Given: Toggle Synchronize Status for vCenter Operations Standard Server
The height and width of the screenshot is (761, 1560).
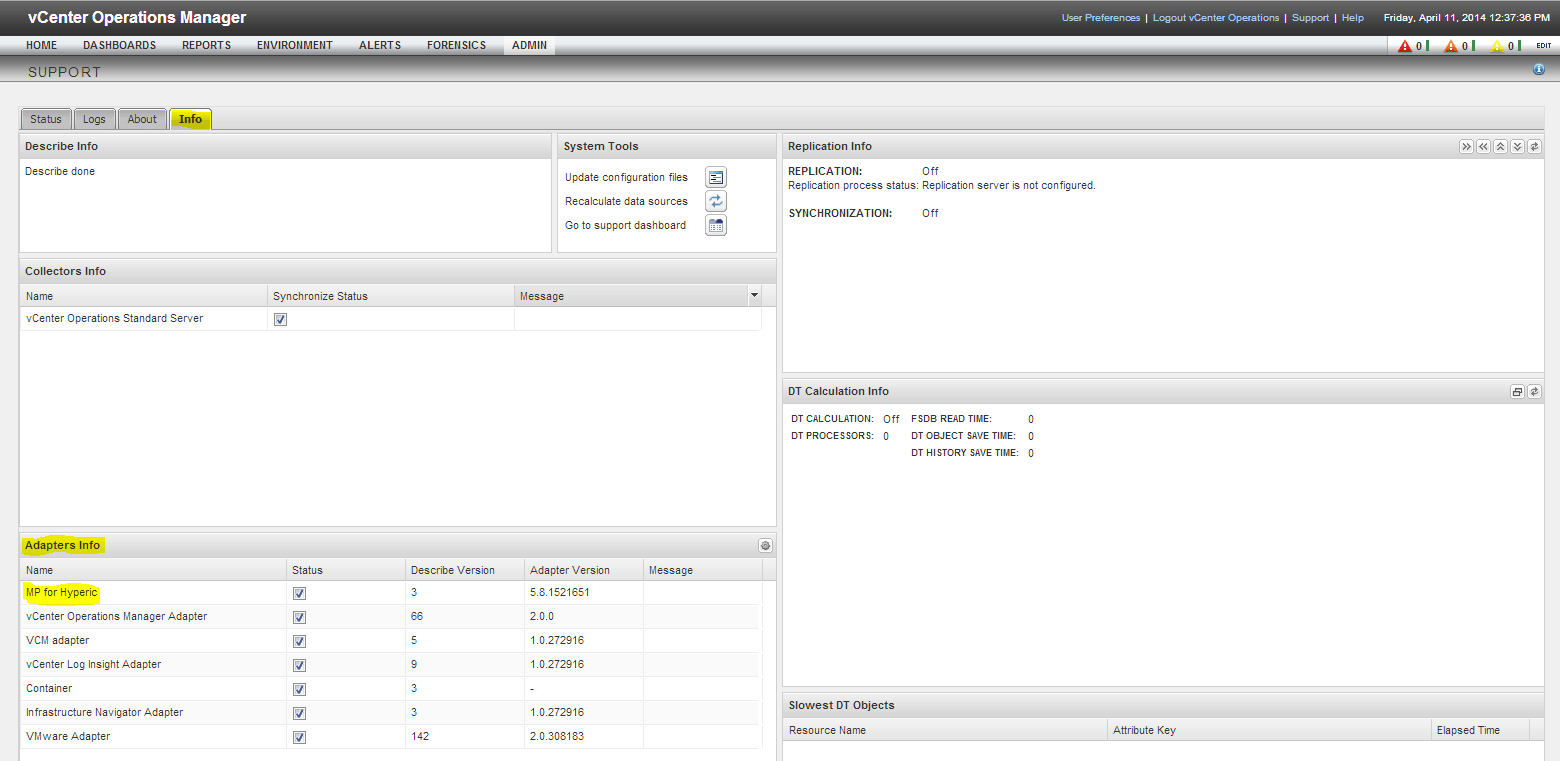Looking at the screenshot, I should tap(280, 318).
